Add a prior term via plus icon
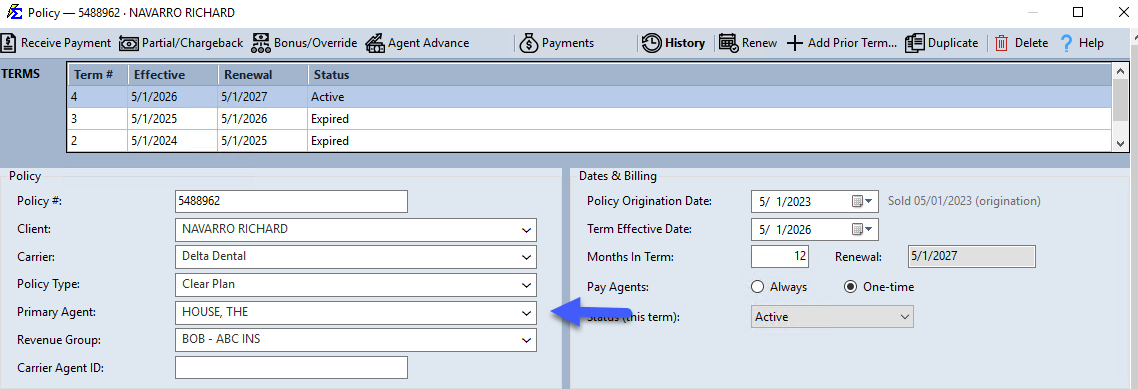 pyautogui.click(x=795, y=44)
